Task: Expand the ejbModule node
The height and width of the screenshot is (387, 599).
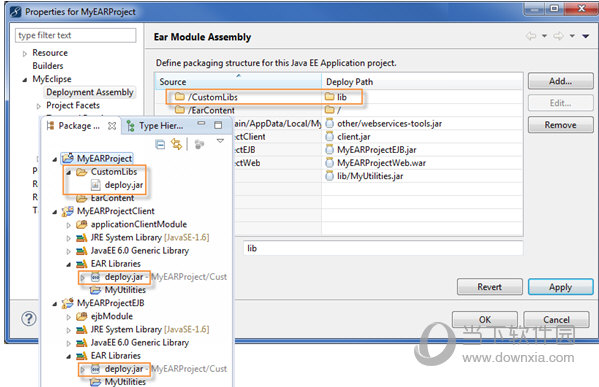Action: click(x=69, y=317)
